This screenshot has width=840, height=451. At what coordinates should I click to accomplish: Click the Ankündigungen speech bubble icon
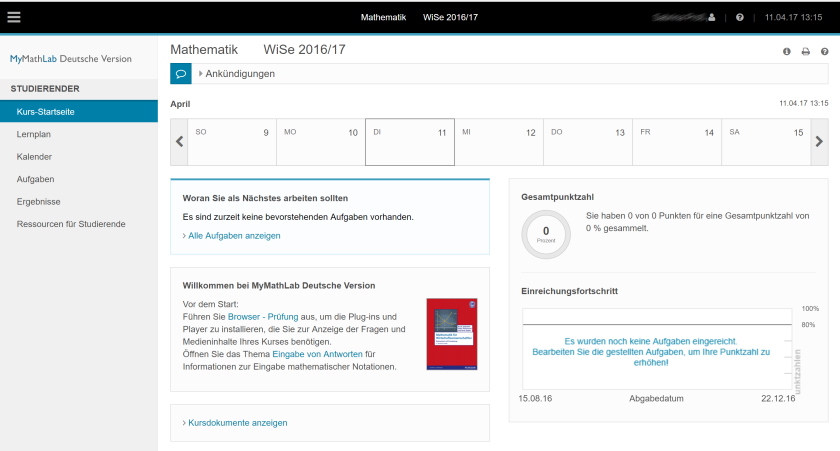tap(181, 73)
